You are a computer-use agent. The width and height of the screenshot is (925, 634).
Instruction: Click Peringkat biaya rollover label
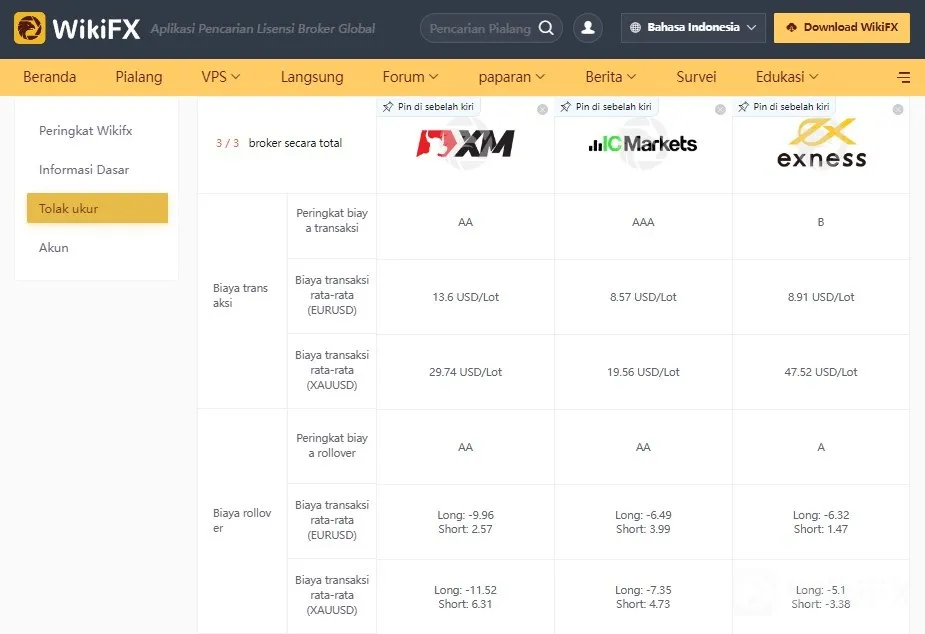[x=332, y=446]
